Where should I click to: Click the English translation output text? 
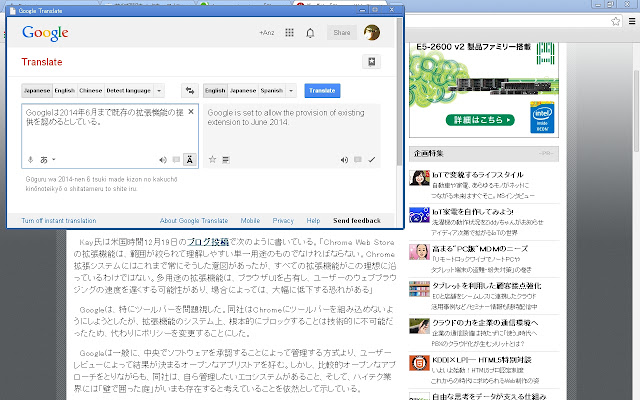coord(286,118)
